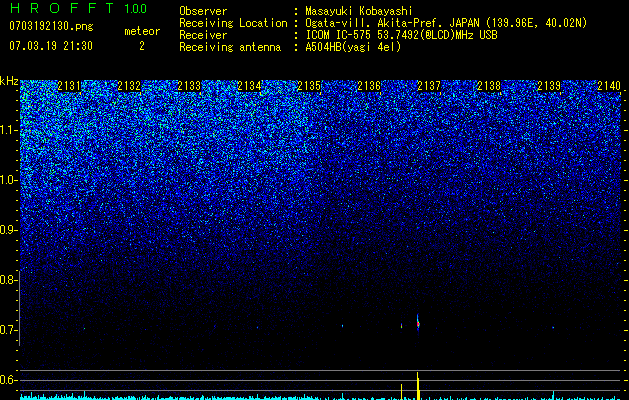Screen dimensions: 629x400
Task: Select the 2139 time marker
Action: point(549,86)
